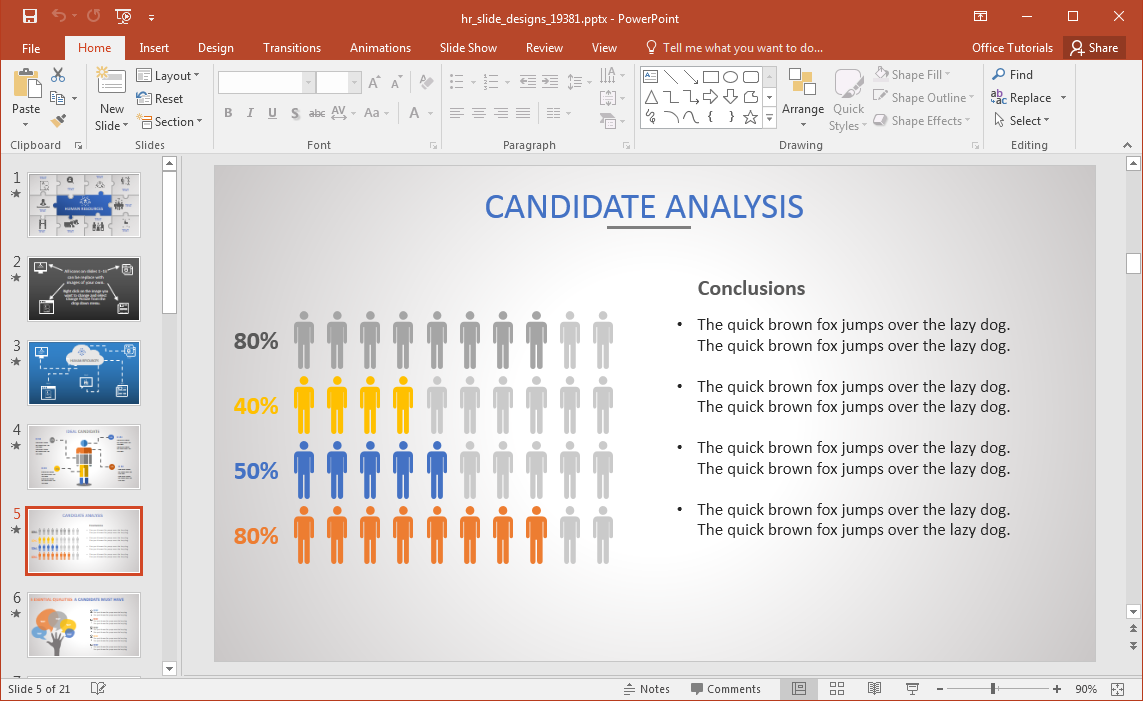
Task: Toggle Italic formatting
Action: point(250,113)
